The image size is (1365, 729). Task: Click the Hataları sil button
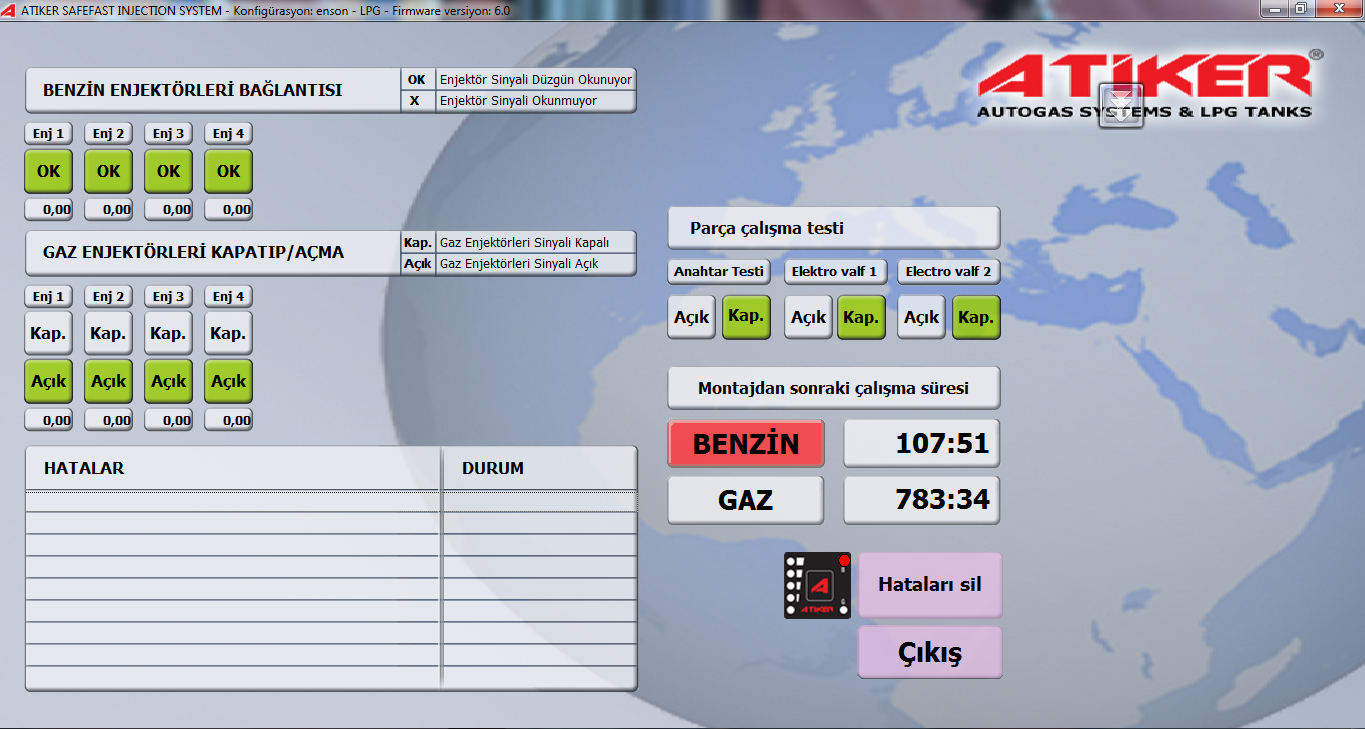(930, 585)
